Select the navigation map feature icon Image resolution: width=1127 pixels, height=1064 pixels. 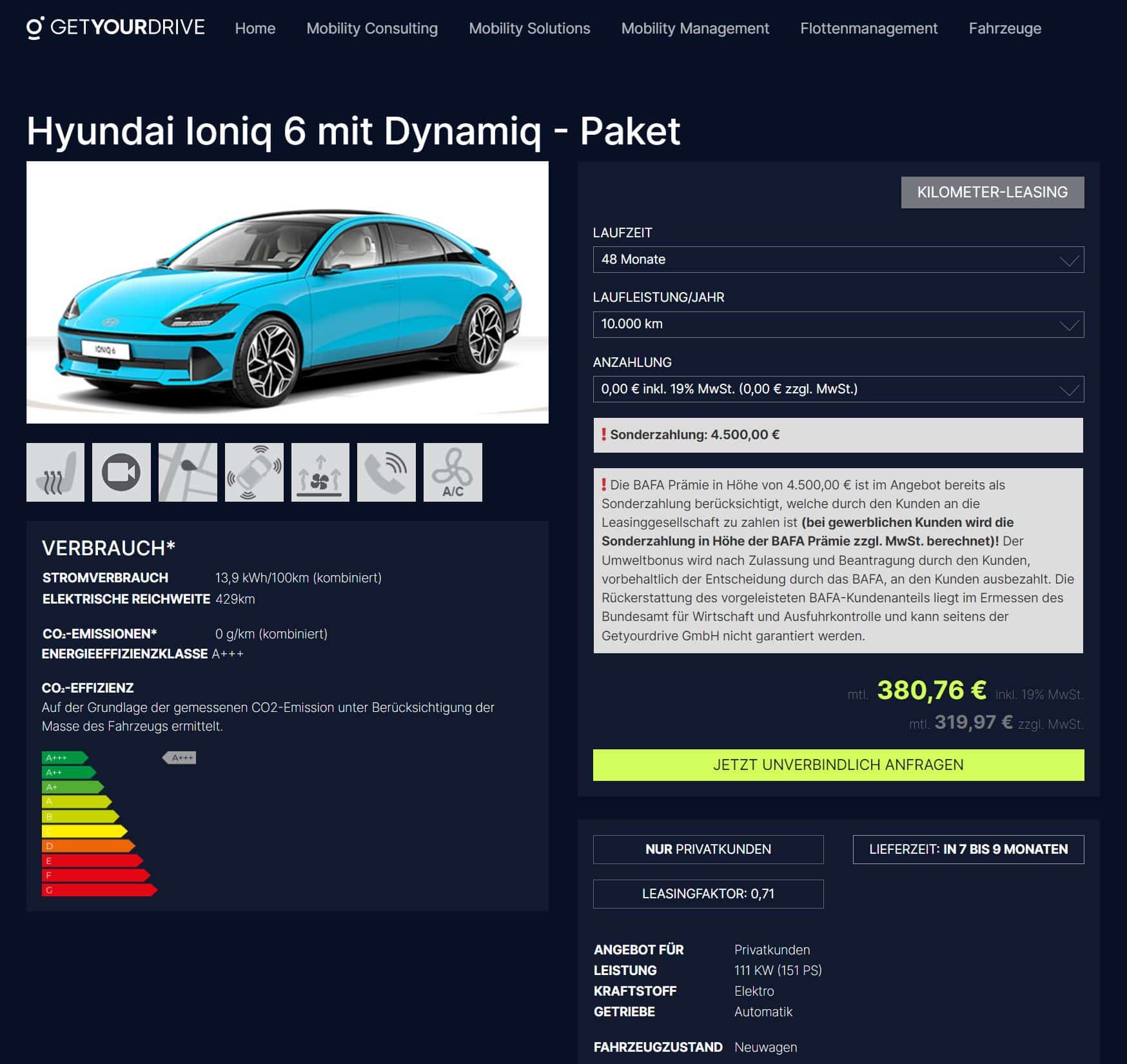click(188, 472)
